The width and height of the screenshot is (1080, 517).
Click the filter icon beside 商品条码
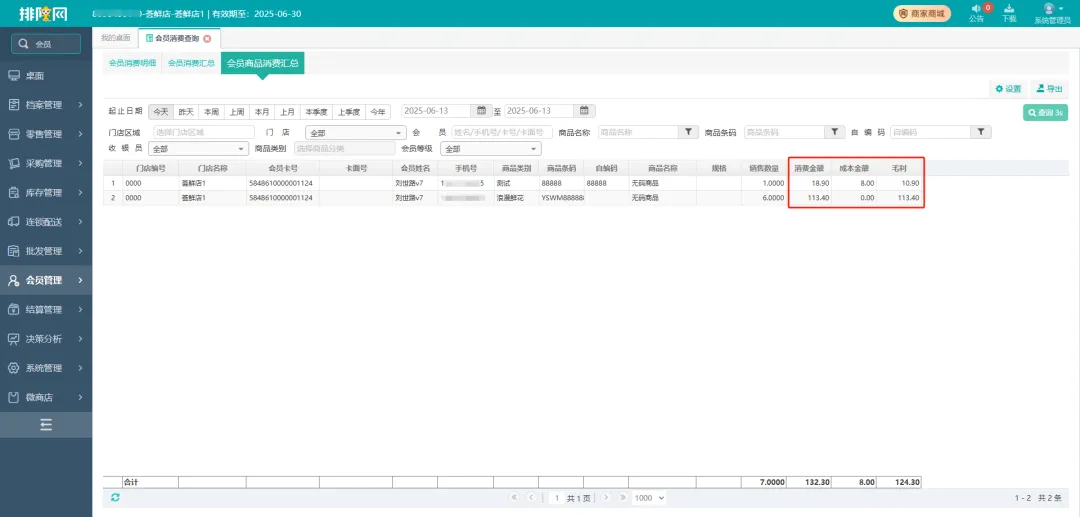(835, 132)
